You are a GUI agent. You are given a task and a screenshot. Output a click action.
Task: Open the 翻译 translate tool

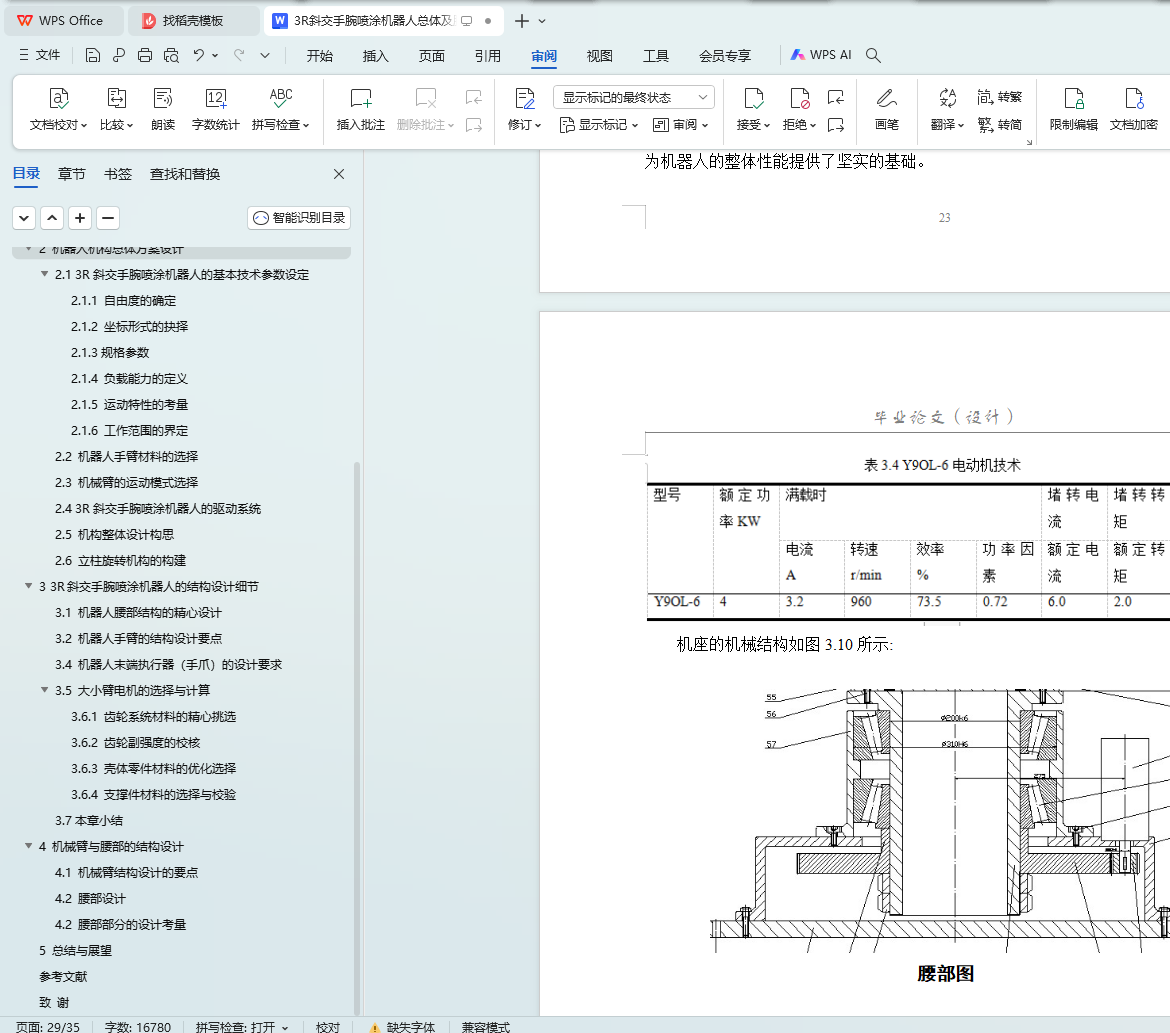coord(948,109)
